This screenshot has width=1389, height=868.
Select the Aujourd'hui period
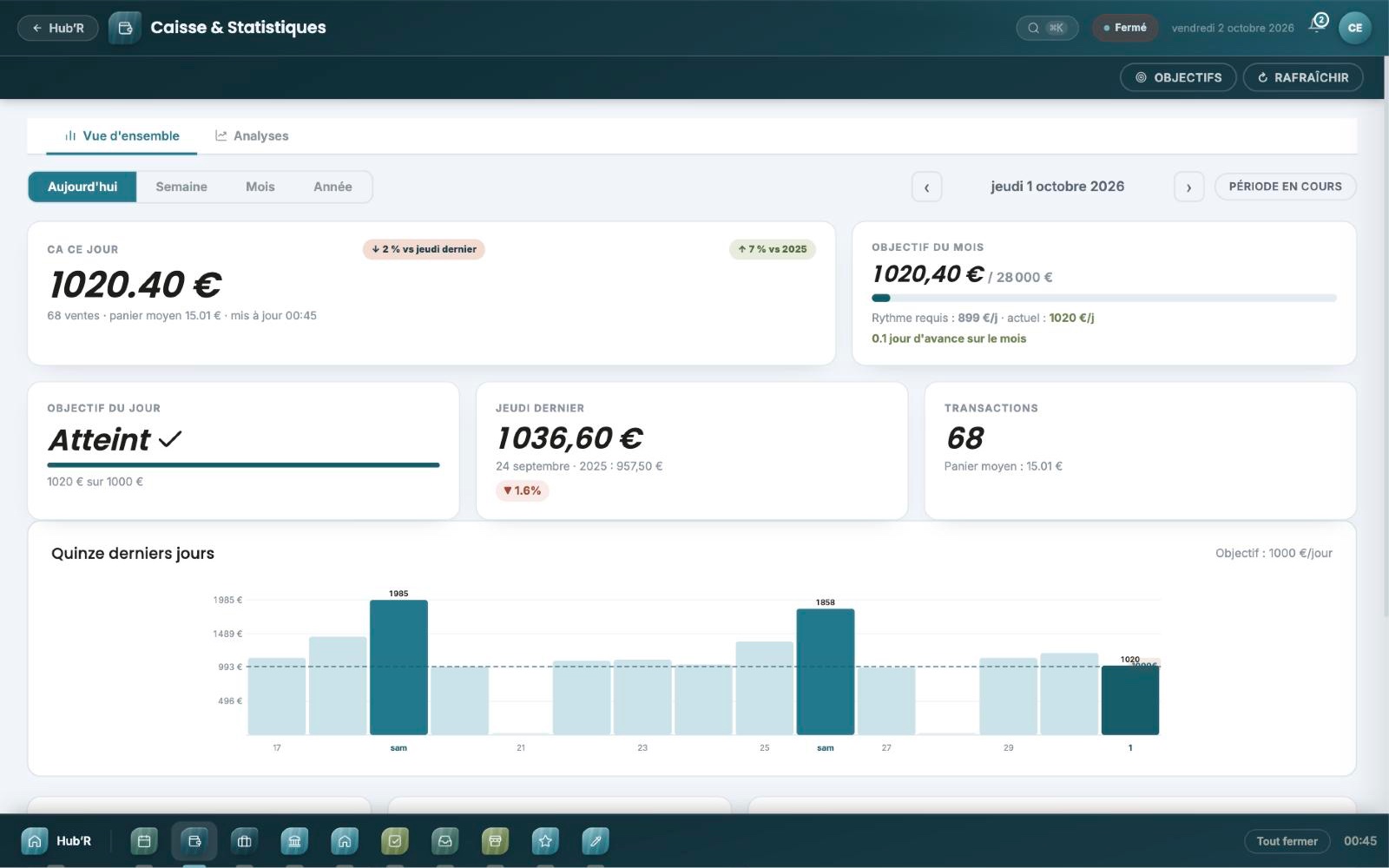click(x=82, y=187)
